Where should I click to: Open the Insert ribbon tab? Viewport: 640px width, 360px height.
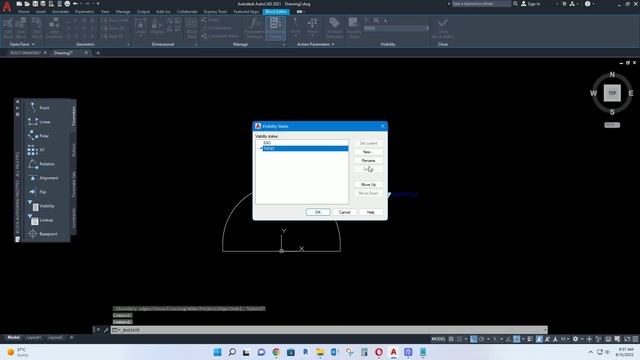pos(41,11)
